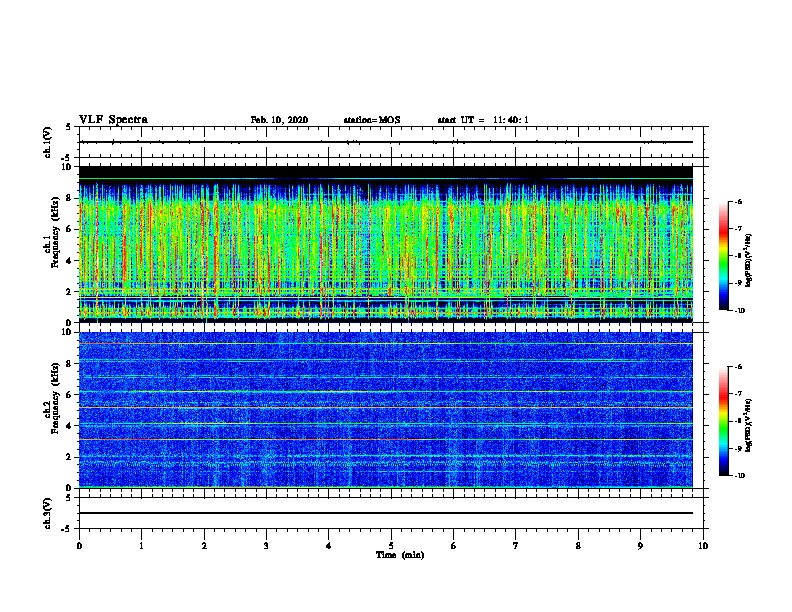Click the ch.1 color bar PSD unit label
792x612 pixels.
pos(748,260)
